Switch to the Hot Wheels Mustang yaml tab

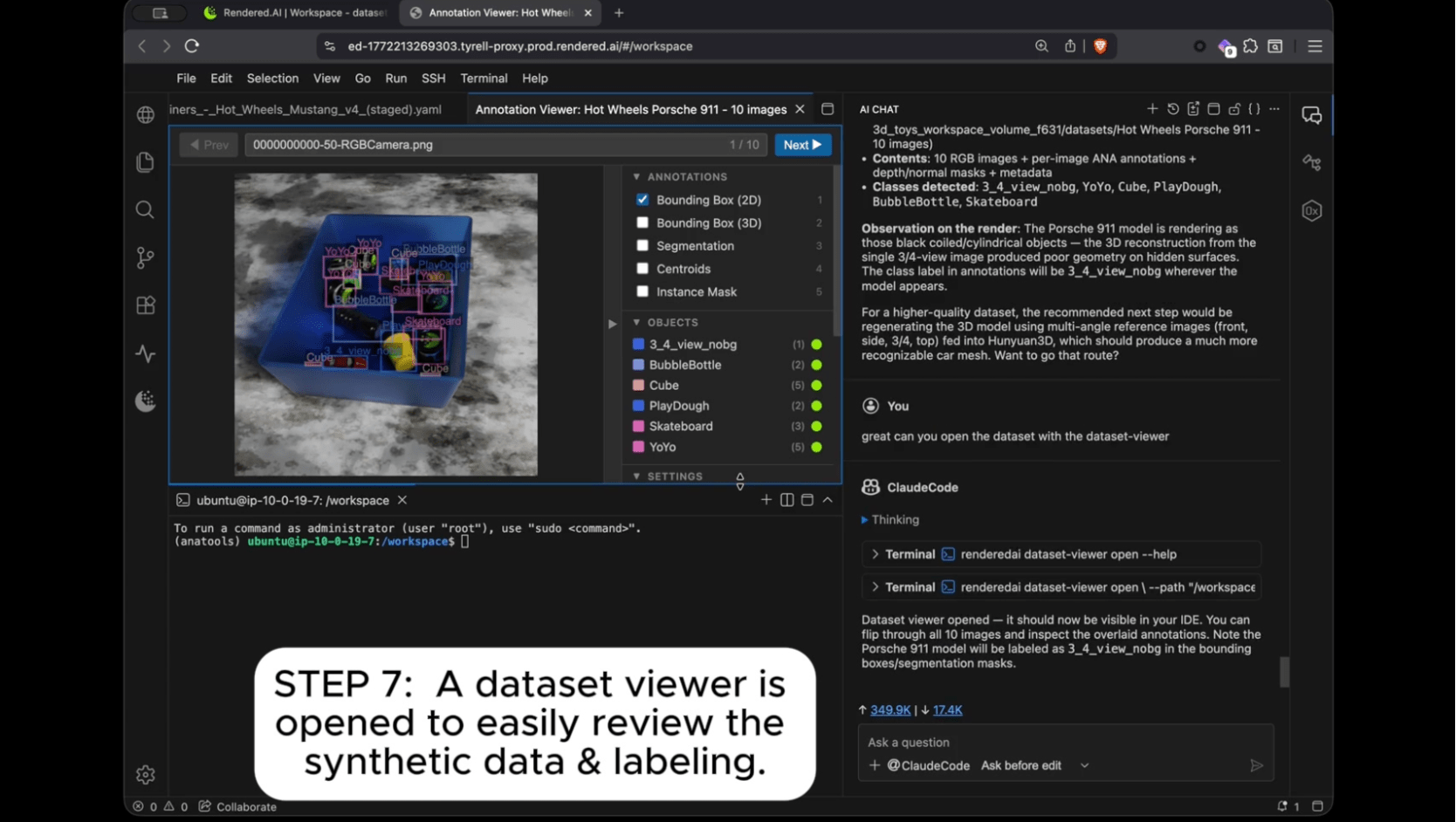[306, 109]
